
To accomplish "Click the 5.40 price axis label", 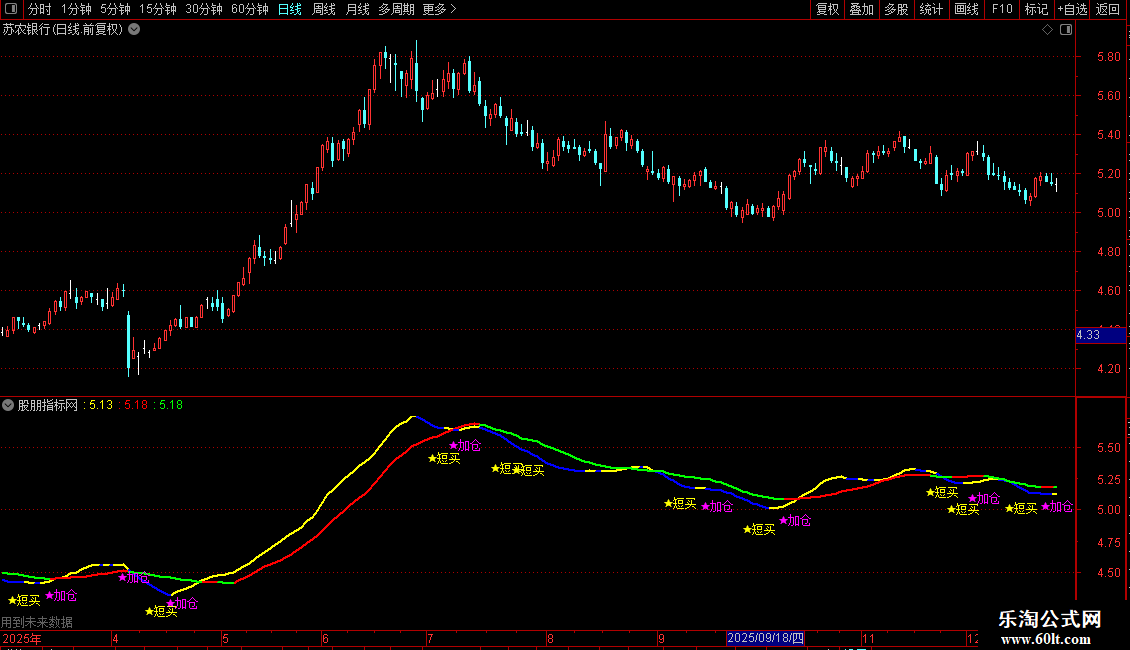I will pos(1108,135).
